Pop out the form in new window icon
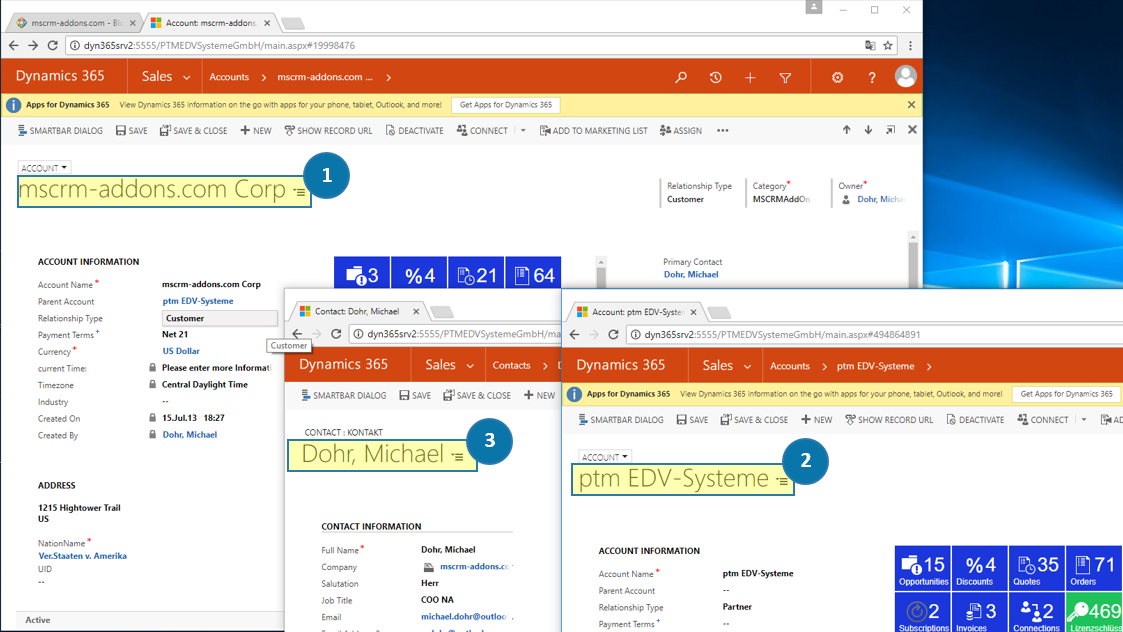1123x632 pixels. (x=890, y=130)
